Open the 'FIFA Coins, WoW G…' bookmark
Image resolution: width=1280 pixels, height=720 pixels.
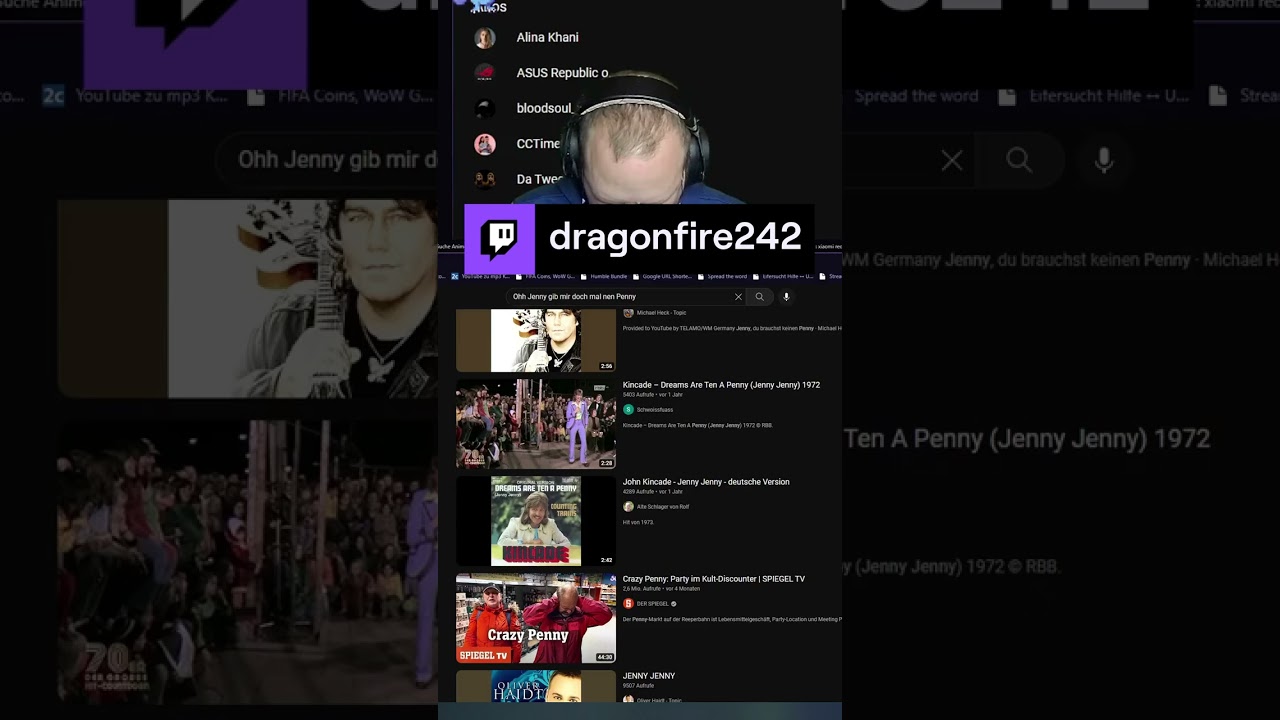545,276
